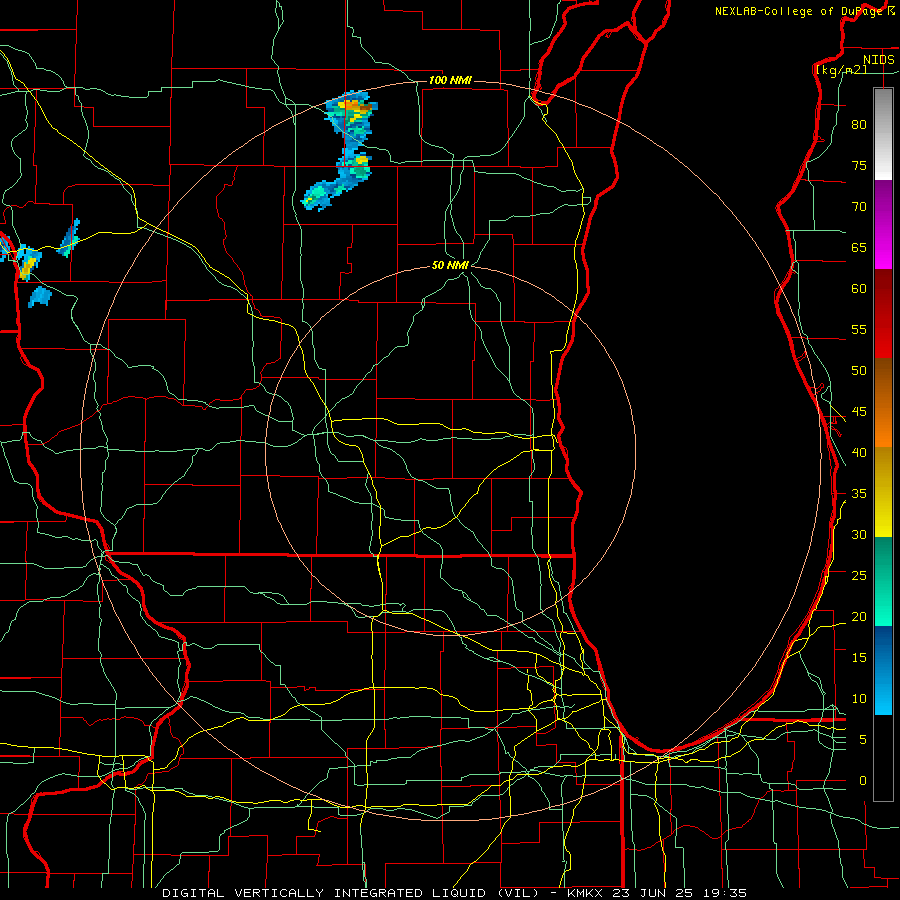
Task: Click the 20 value on the scale
Action: click(859, 616)
